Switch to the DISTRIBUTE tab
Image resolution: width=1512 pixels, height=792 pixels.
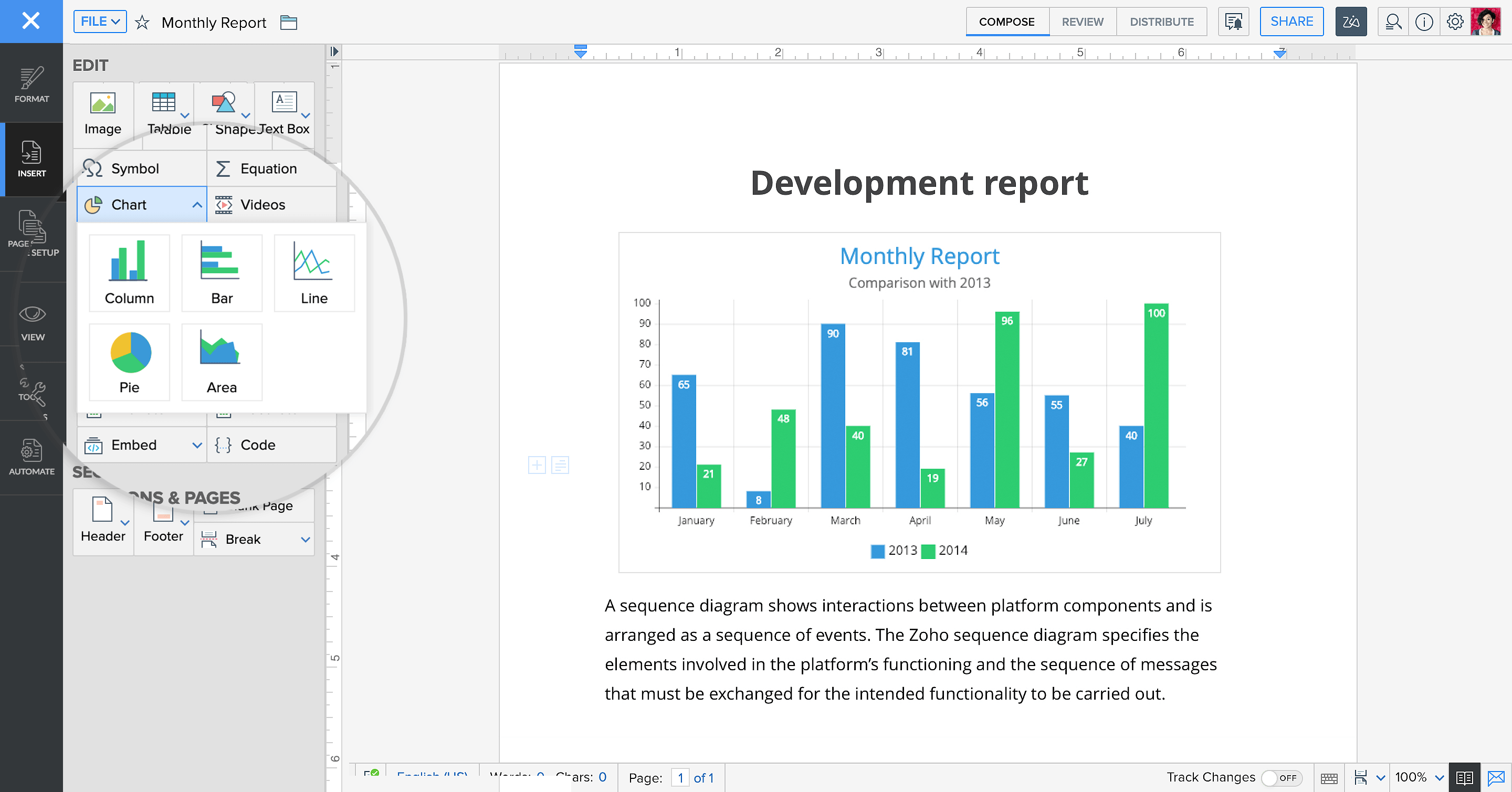[1162, 22]
